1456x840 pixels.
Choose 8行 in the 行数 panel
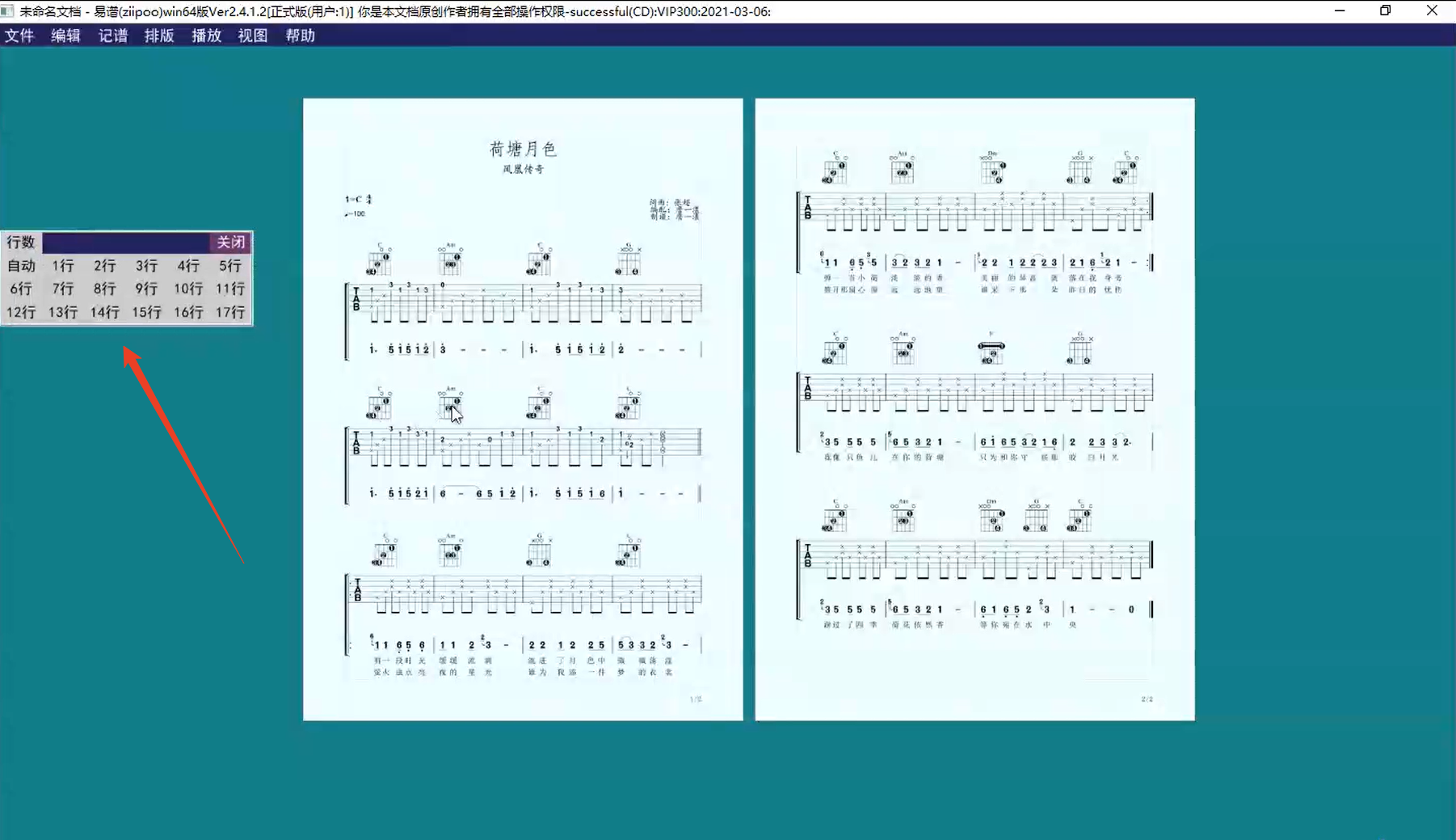click(x=104, y=289)
